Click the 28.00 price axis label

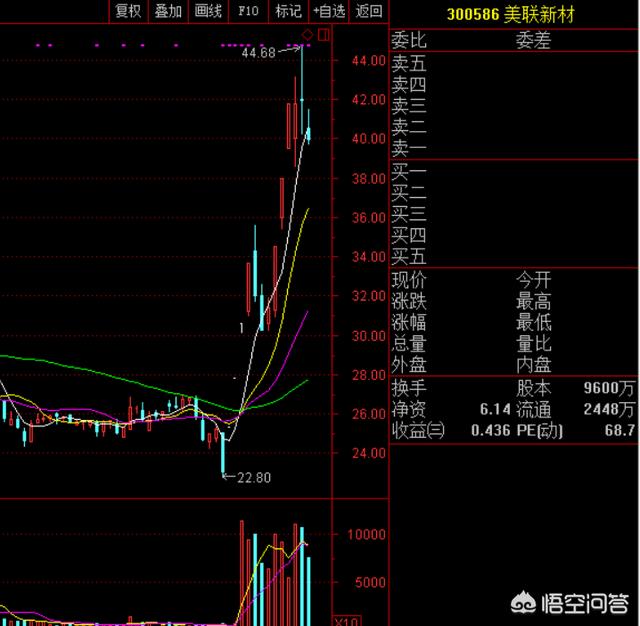point(369,375)
